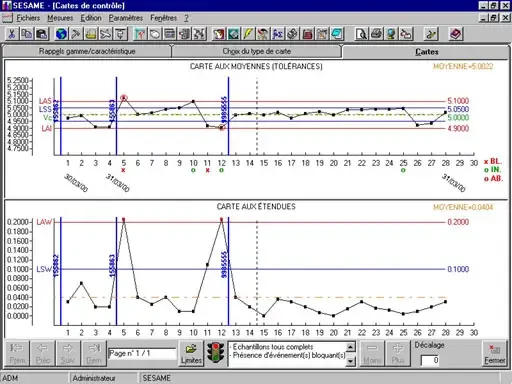This screenshot has width=512, height=384.
Task: Click the blue globe toolbar icon
Action: 61,34
